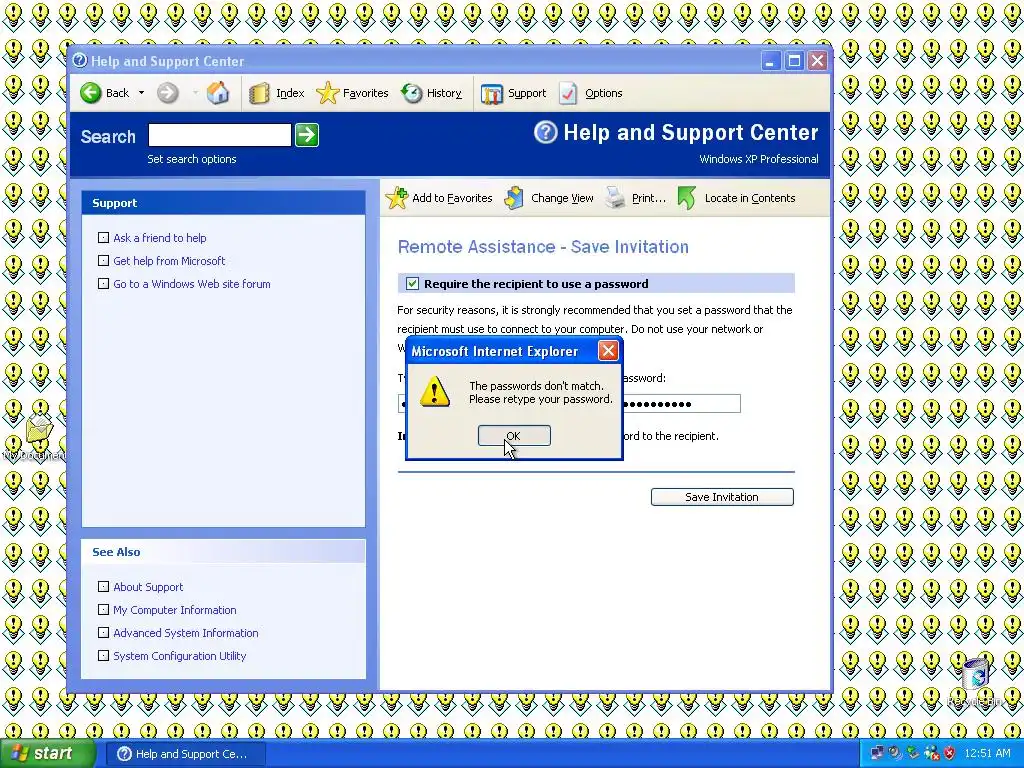Screen dimensions: 1024x768
Task: Minimize the Help and Support Center window
Action: pos(771,61)
